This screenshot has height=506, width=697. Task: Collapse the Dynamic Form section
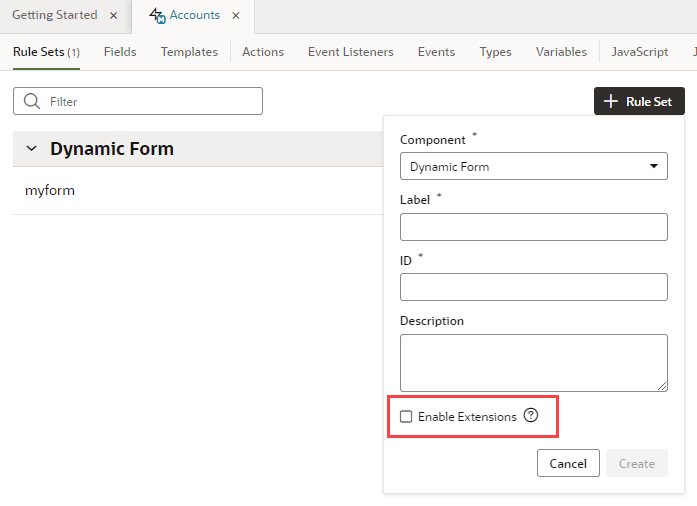pos(32,149)
